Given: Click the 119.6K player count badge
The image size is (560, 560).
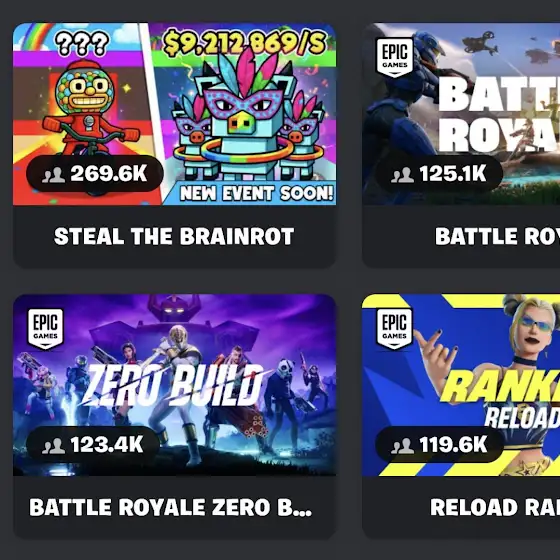Looking at the screenshot, I should point(439,445).
